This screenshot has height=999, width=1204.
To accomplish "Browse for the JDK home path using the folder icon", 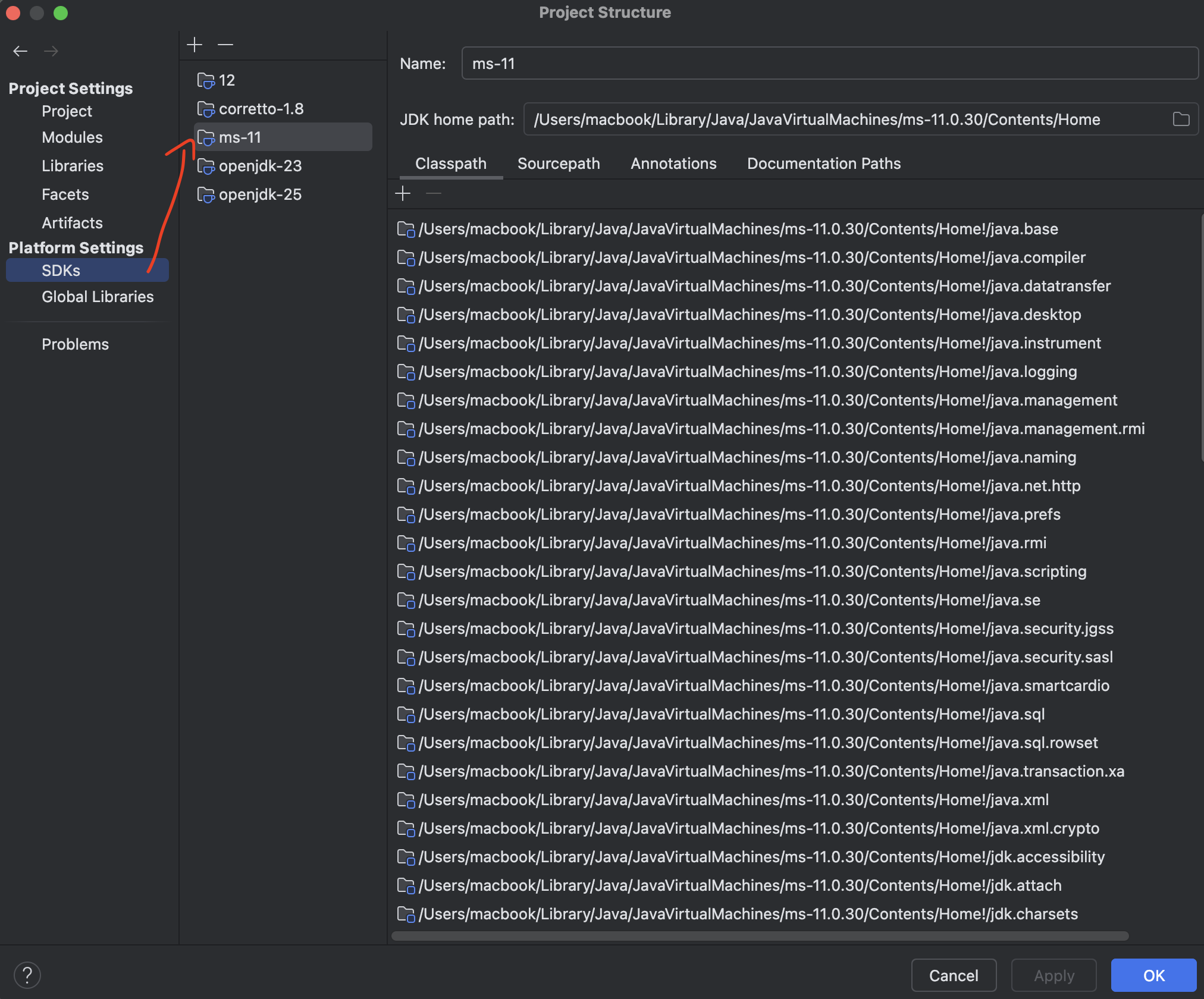I will tap(1181, 120).
